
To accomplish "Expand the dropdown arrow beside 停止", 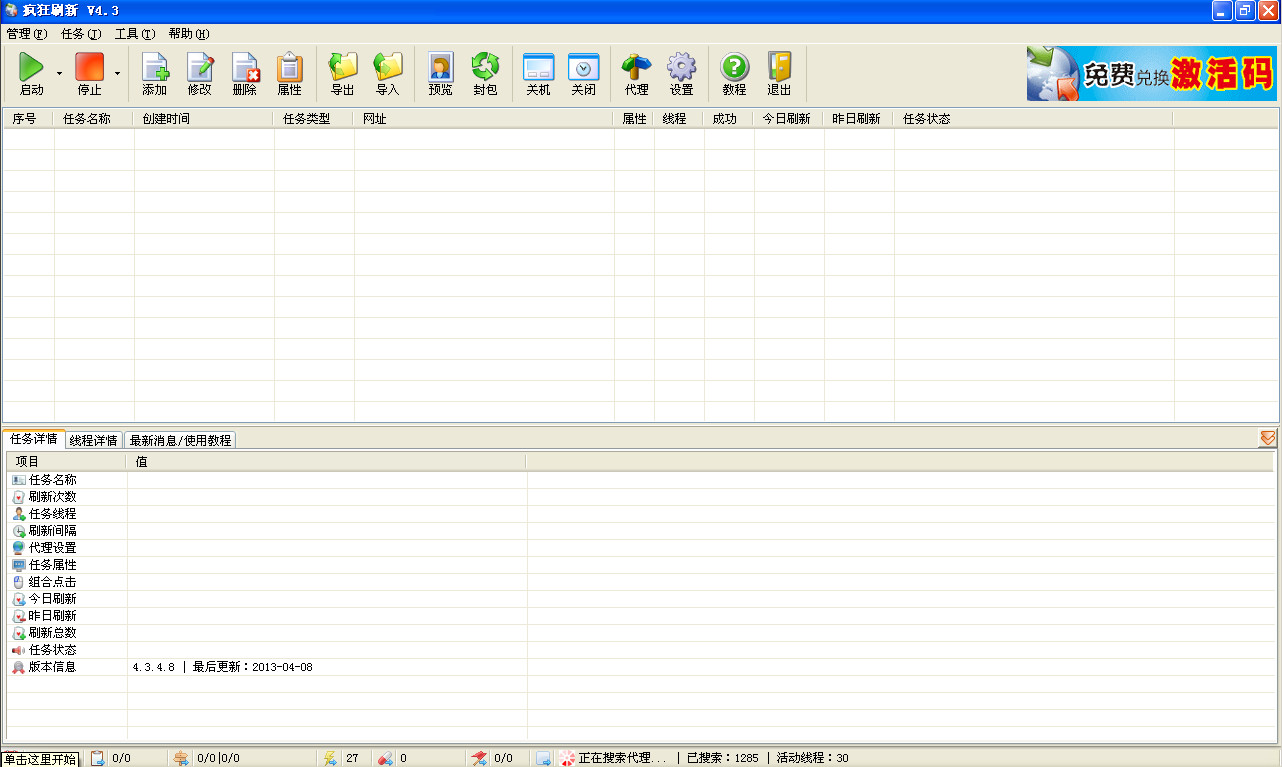I will click(x=117, y=74).
